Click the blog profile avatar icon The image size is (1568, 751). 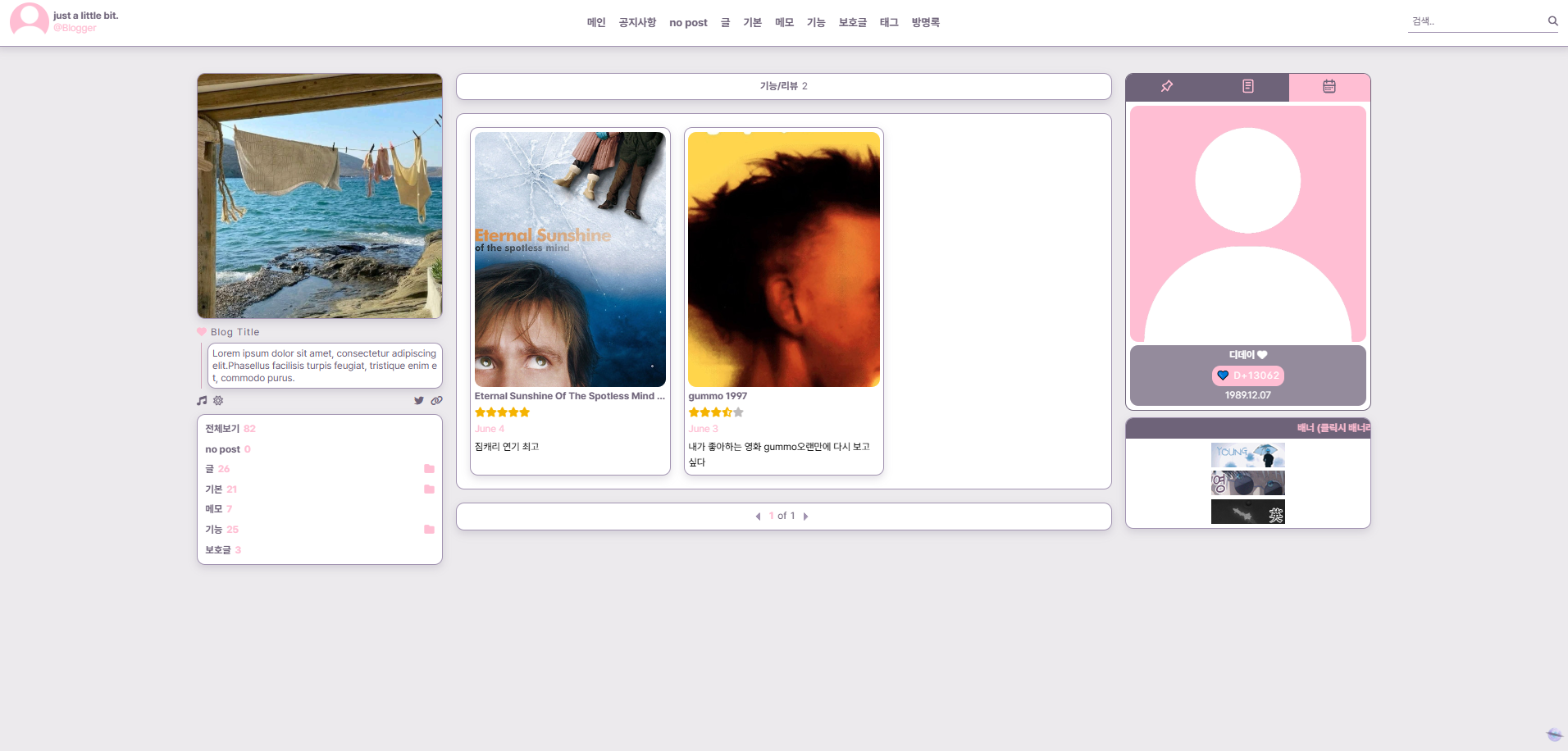29,20
